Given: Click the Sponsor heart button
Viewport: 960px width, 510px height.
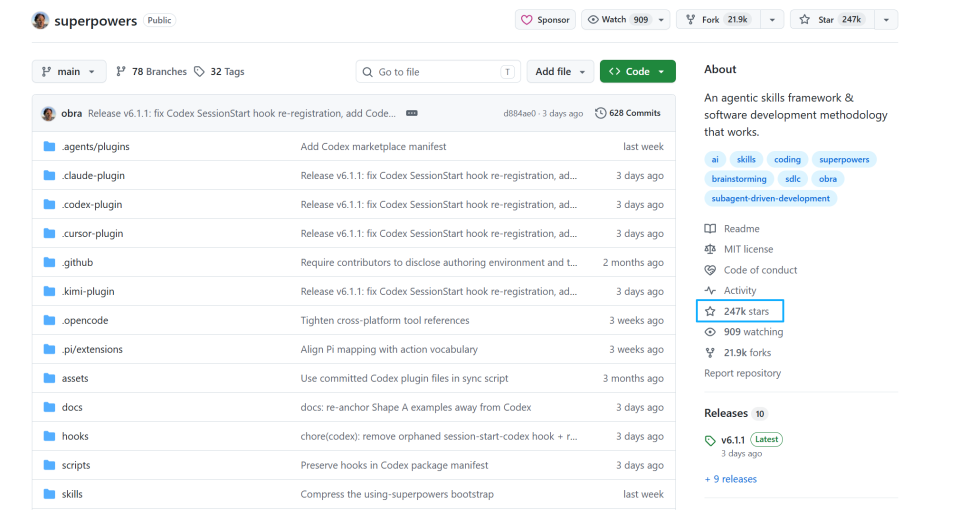Looking at the screenshot, I should (x=546, y=20).
